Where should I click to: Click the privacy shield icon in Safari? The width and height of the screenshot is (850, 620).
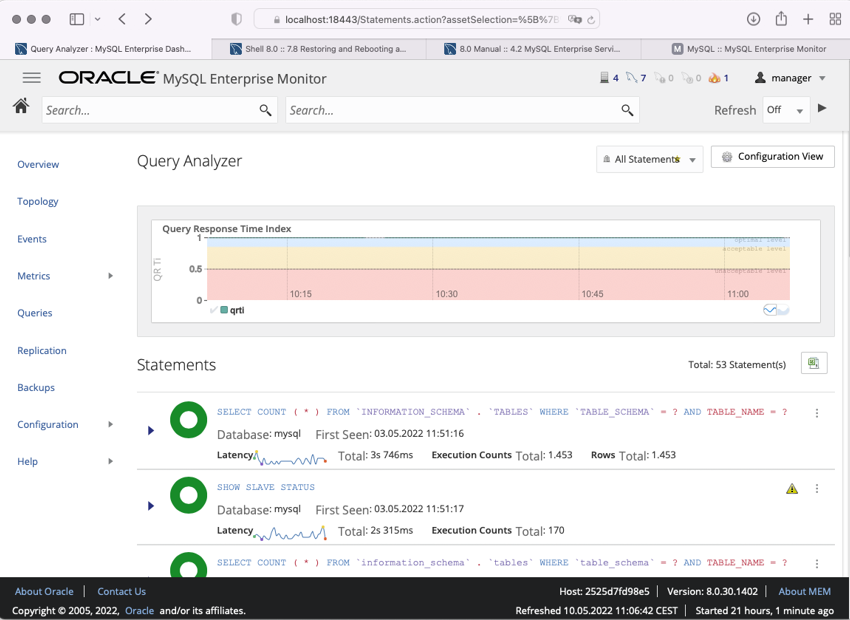(236, 19)
